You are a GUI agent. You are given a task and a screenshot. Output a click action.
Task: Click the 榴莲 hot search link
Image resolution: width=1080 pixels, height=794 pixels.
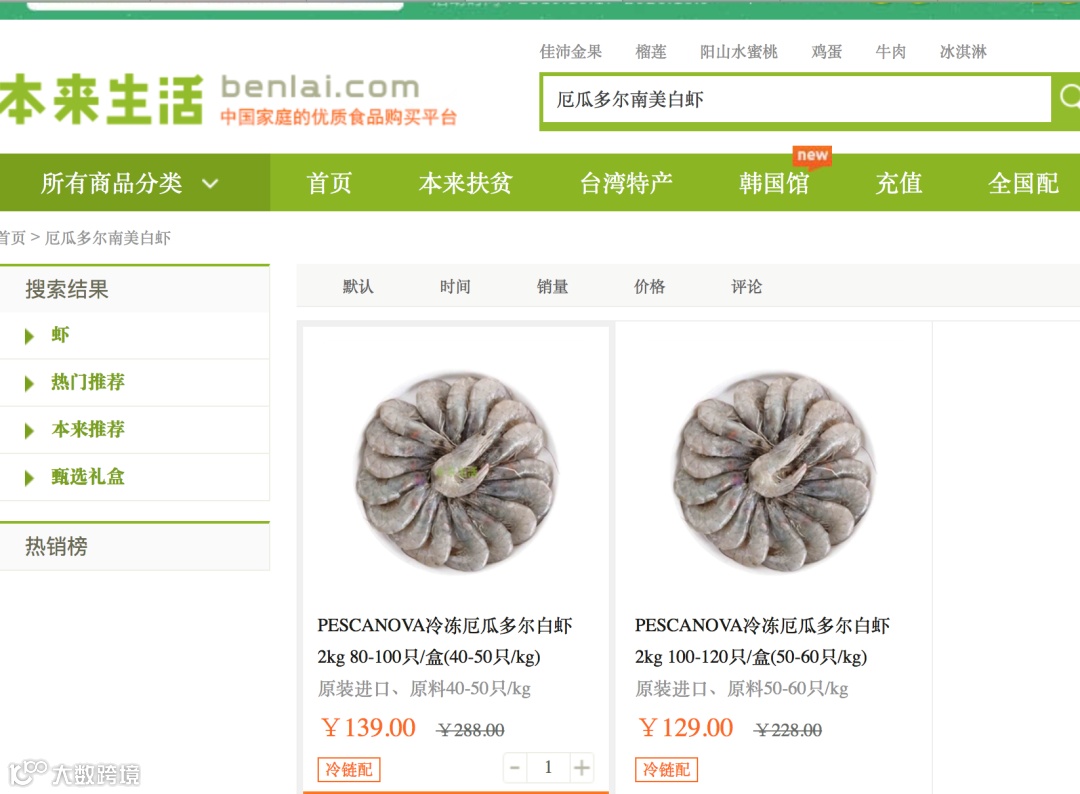[651, 52]
